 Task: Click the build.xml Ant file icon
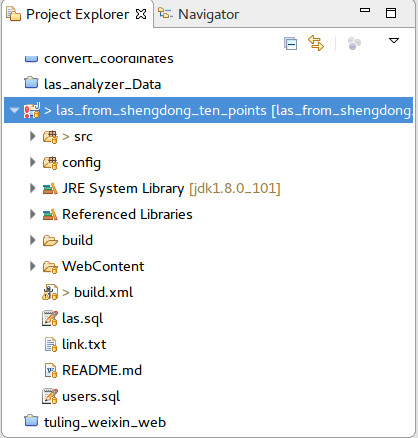tap(50, 292)
